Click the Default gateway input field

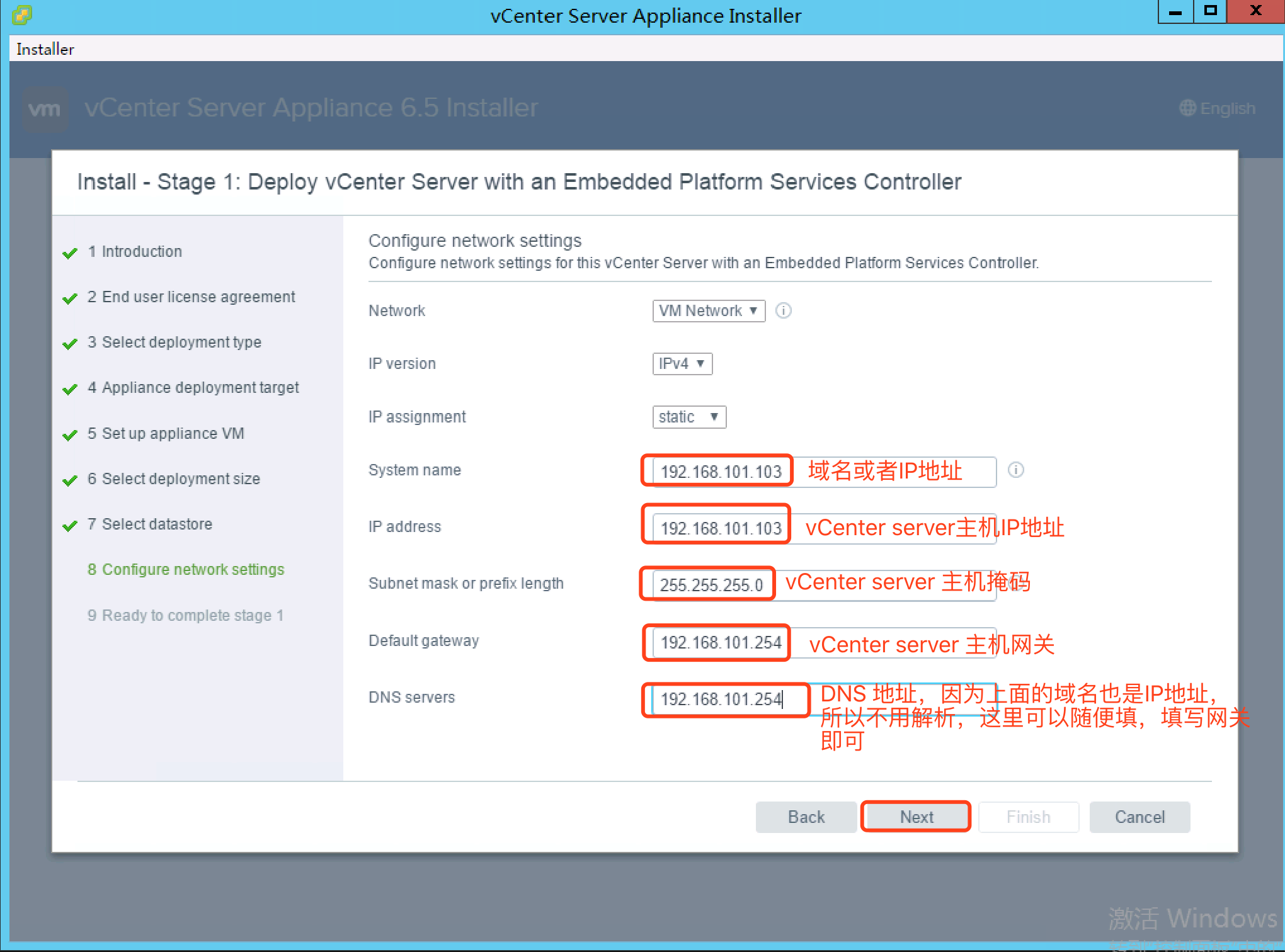[x=825, y=642]
